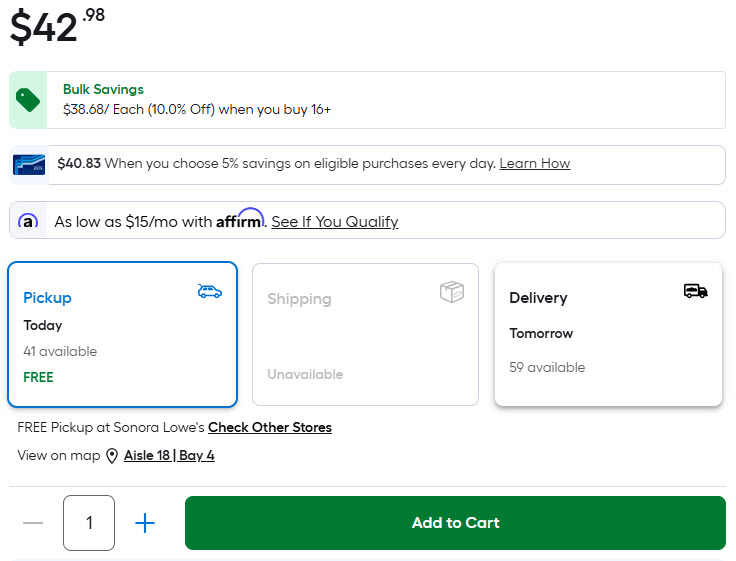Click the Lowe's credit card icon
The image size is (736, 561).
tap(28, 164)
